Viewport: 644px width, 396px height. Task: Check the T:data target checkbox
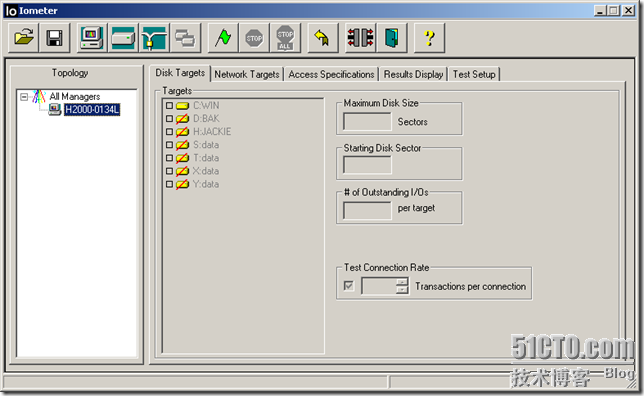click(169, 158)
